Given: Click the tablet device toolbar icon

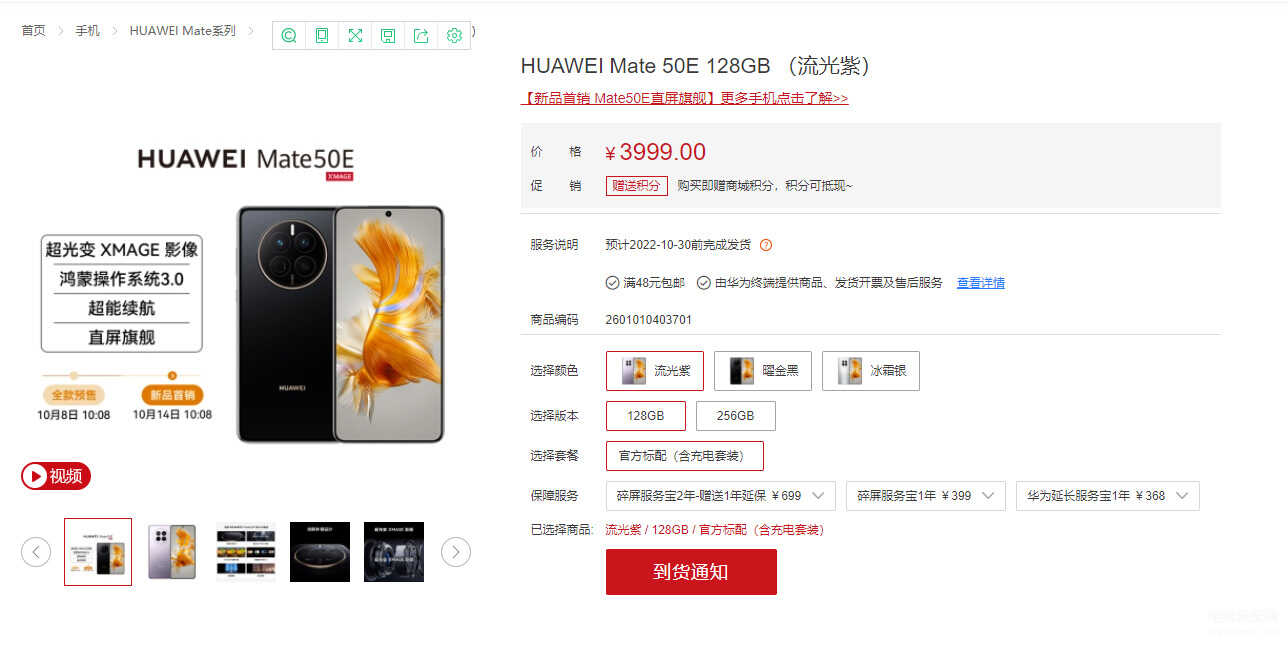Looking at the screenshot, I should 322,36.
